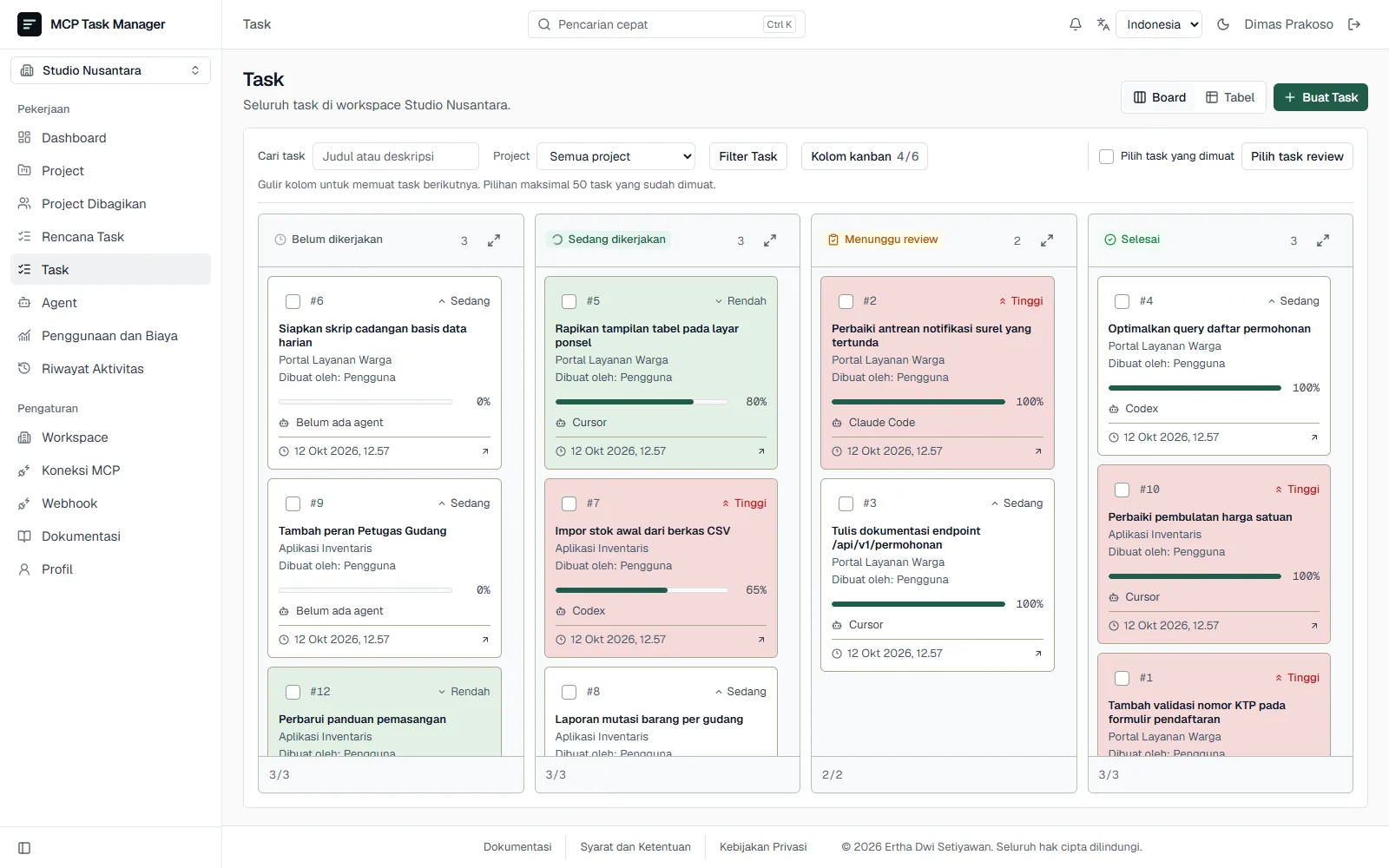Open notifications bell icon
This screenshot has height=868, width=1389.
click(x=1075, y=24)
